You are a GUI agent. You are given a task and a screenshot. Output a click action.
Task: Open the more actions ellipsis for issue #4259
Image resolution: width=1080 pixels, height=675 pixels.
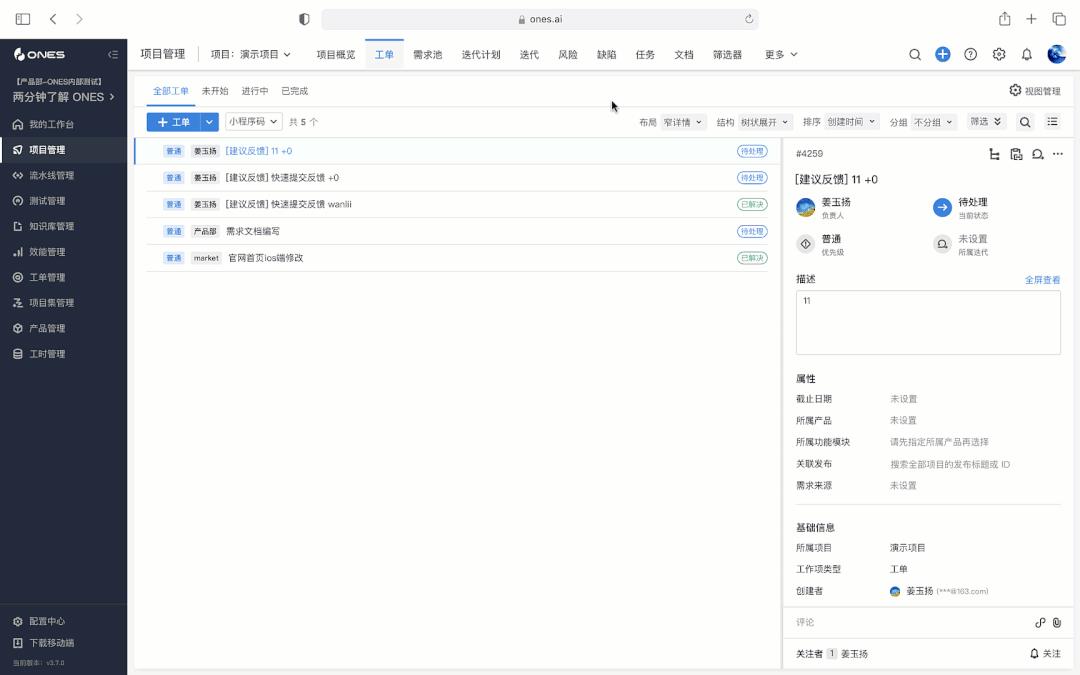point(1058,153)
